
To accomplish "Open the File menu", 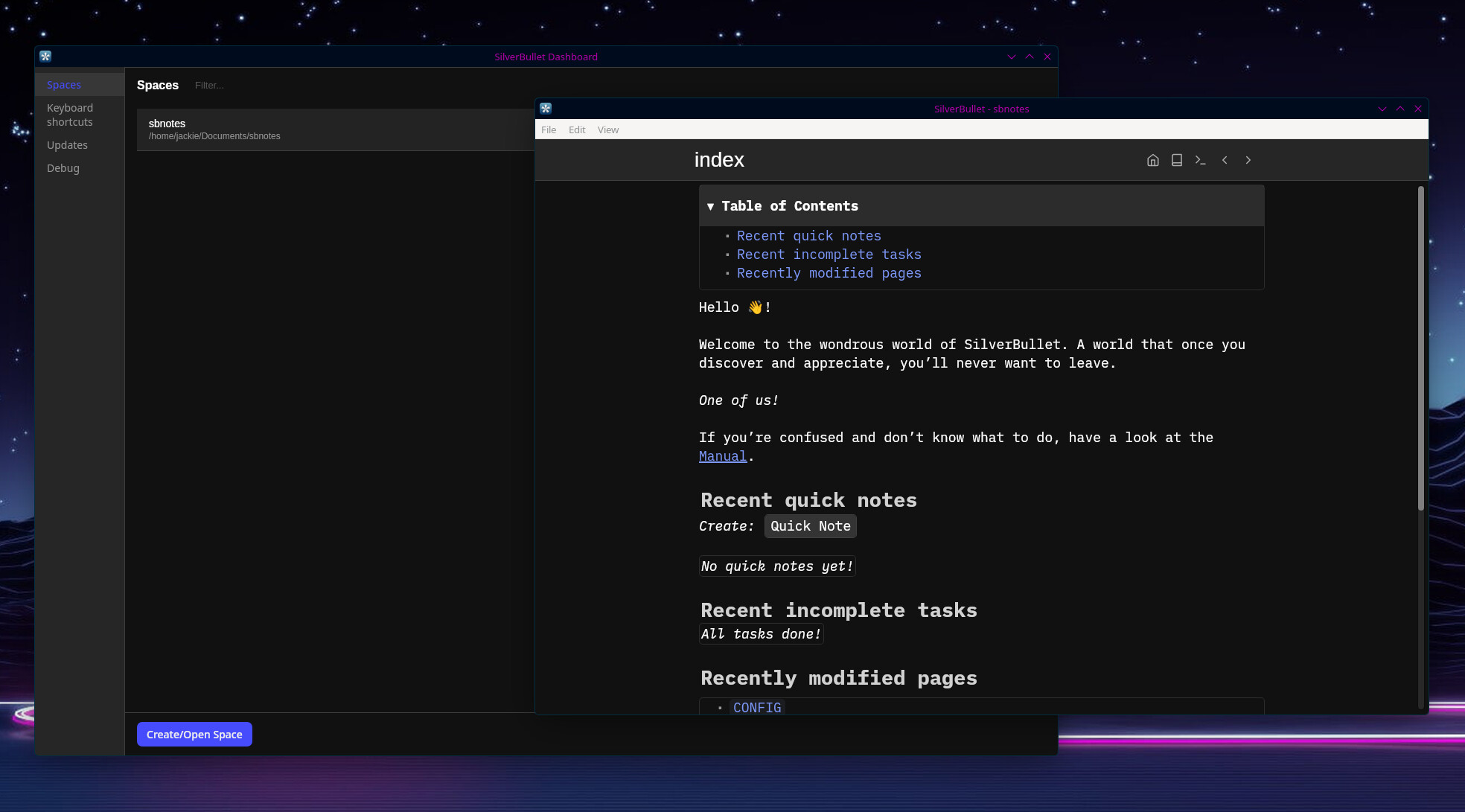I will (549, 130).
